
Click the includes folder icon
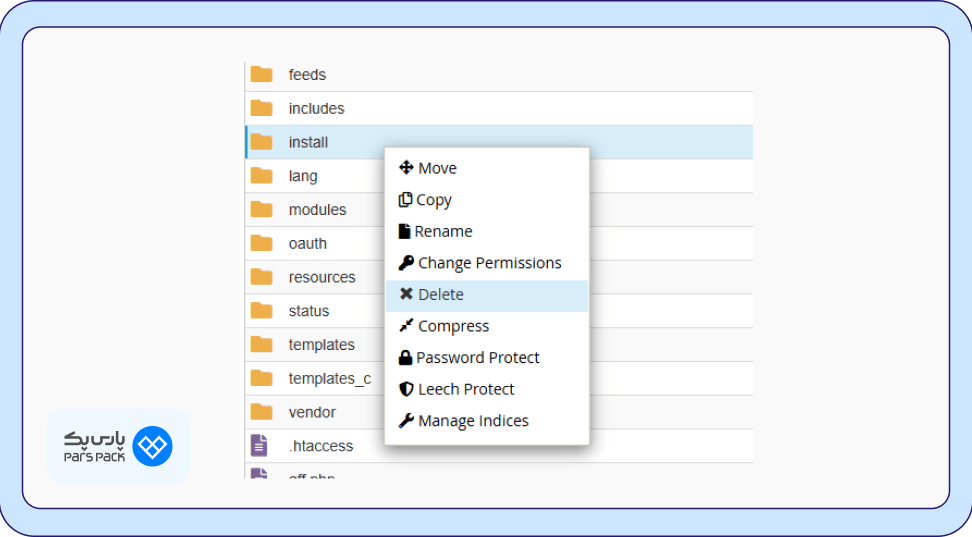click(262, 108)
